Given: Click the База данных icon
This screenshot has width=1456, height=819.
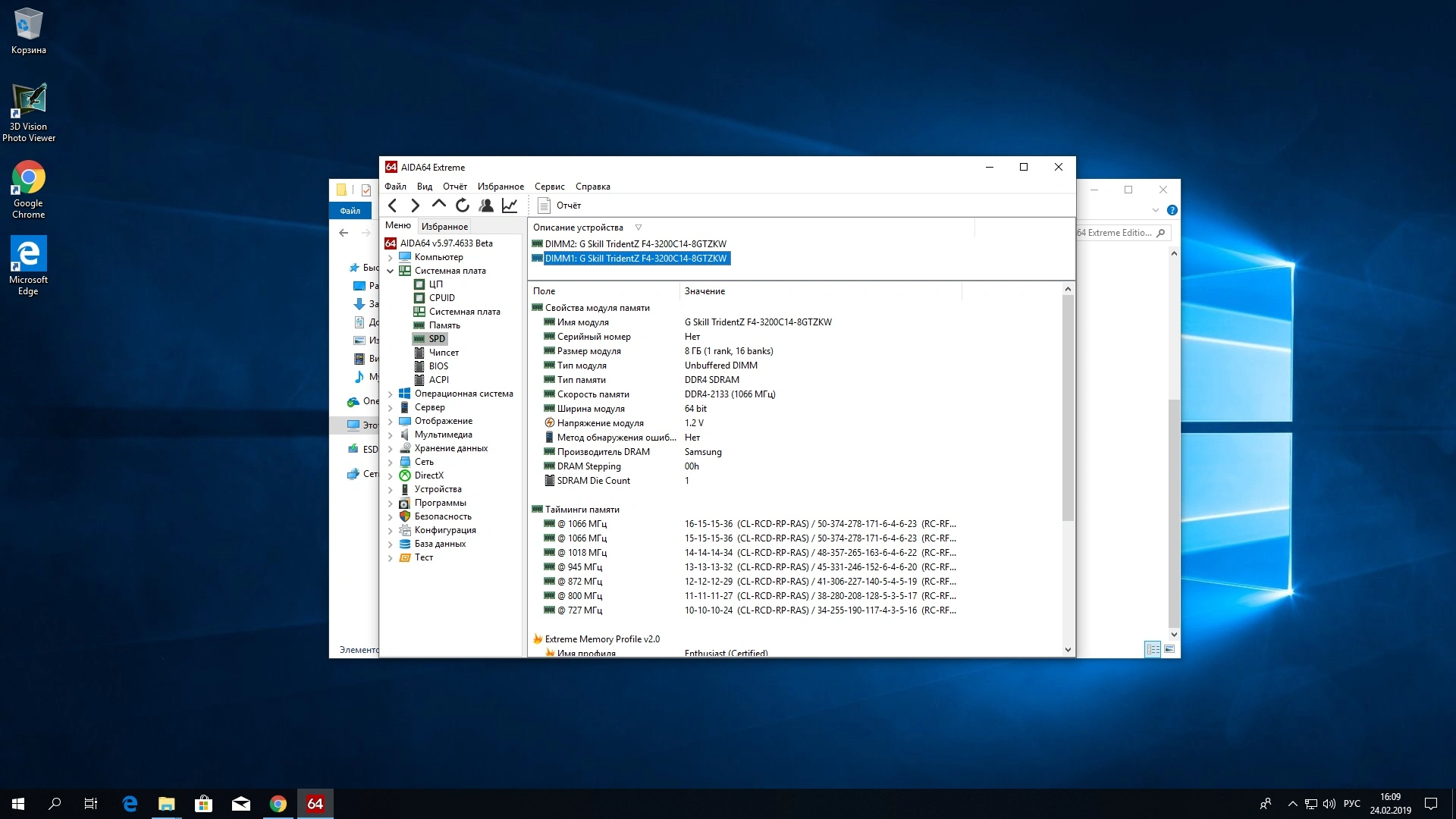Looking at the screenshot, I should (x=405, y=544).
